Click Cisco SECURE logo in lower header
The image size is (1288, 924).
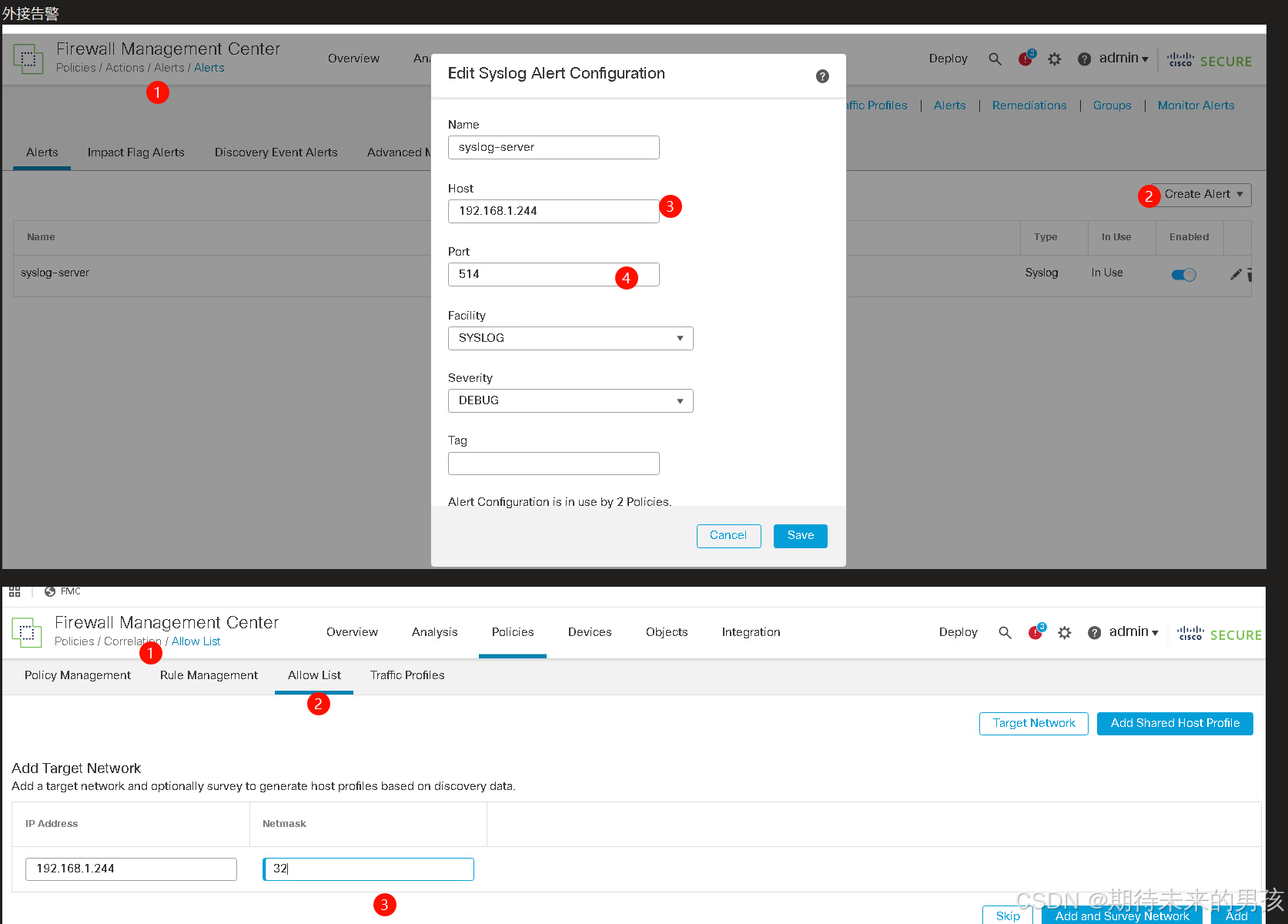pos(1219,634)
